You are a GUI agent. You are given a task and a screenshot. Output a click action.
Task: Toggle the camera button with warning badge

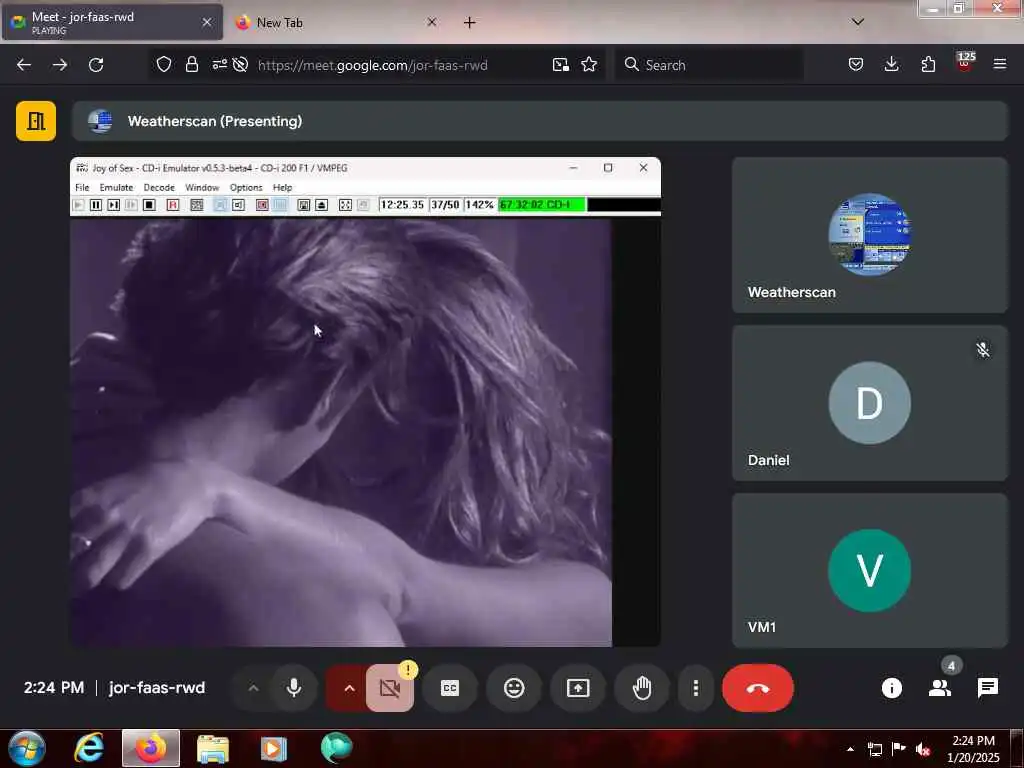tap(390, 688)
